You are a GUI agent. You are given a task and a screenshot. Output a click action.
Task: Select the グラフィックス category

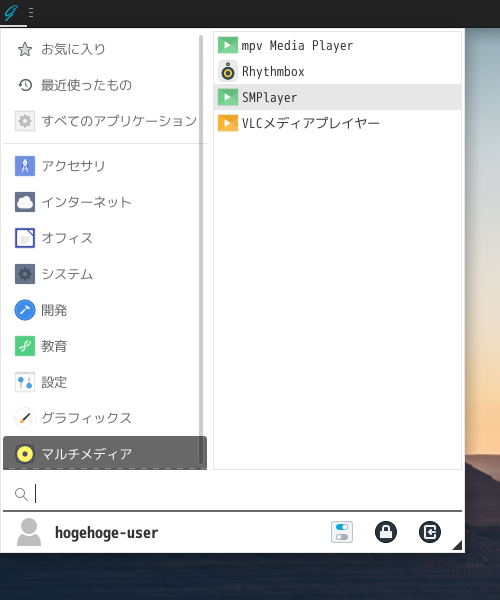(101, 418)
